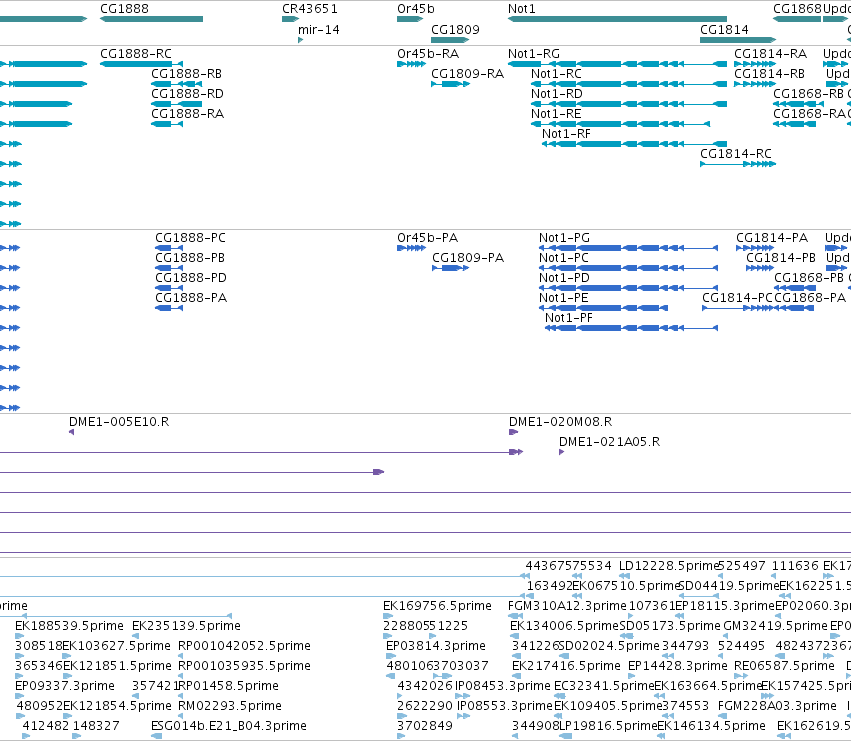Click the CG1868-PB protein label

[x=809, y=278]
